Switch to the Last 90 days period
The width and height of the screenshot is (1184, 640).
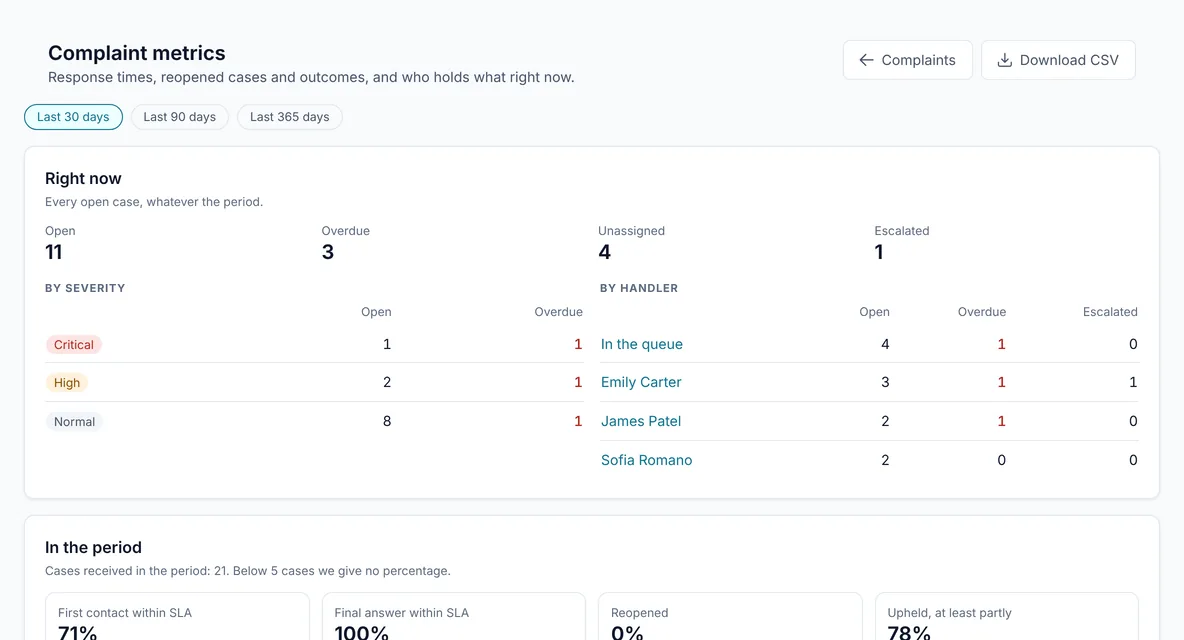click(180, 117)
